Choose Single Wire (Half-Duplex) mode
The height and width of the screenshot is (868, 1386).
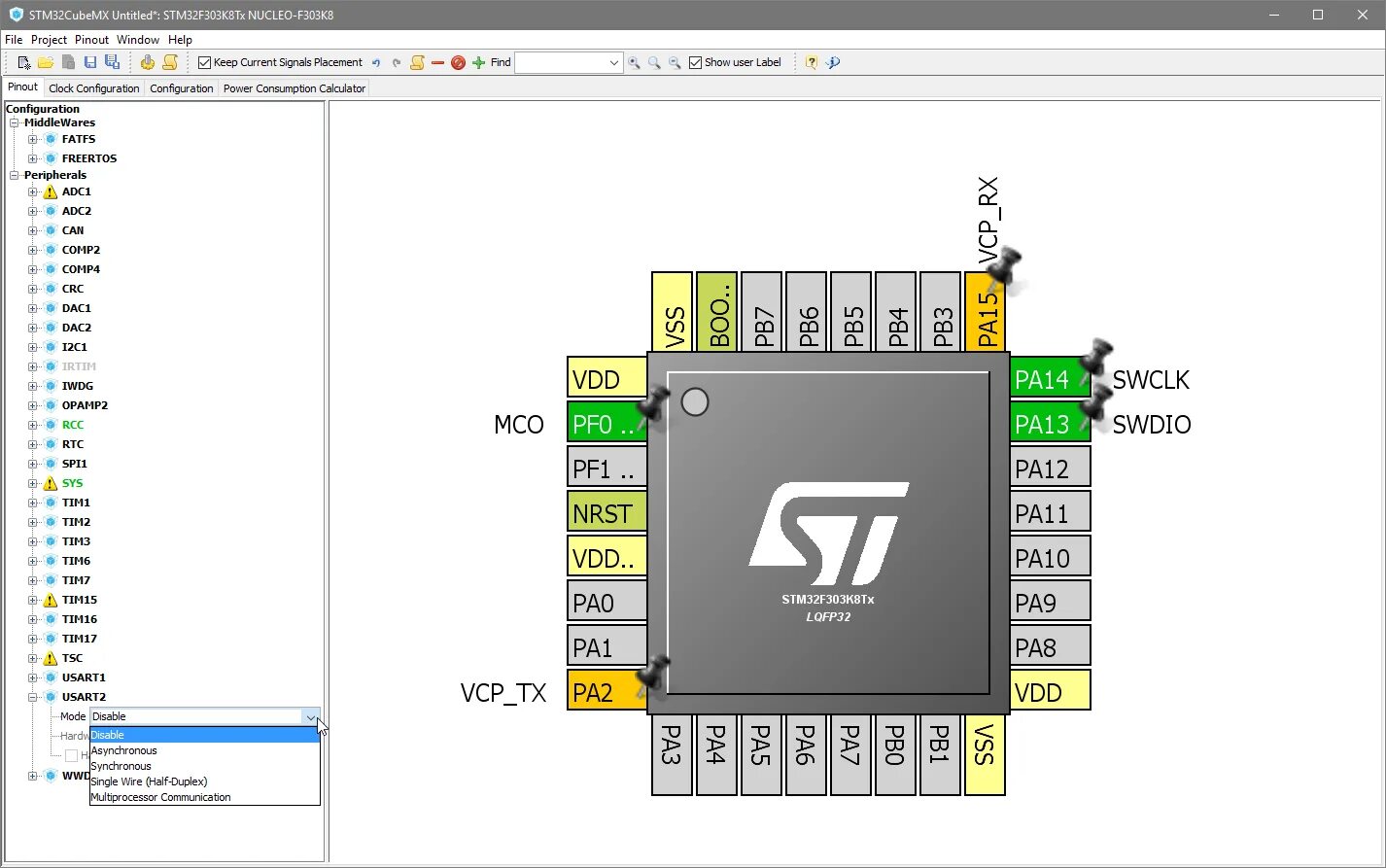204,781
